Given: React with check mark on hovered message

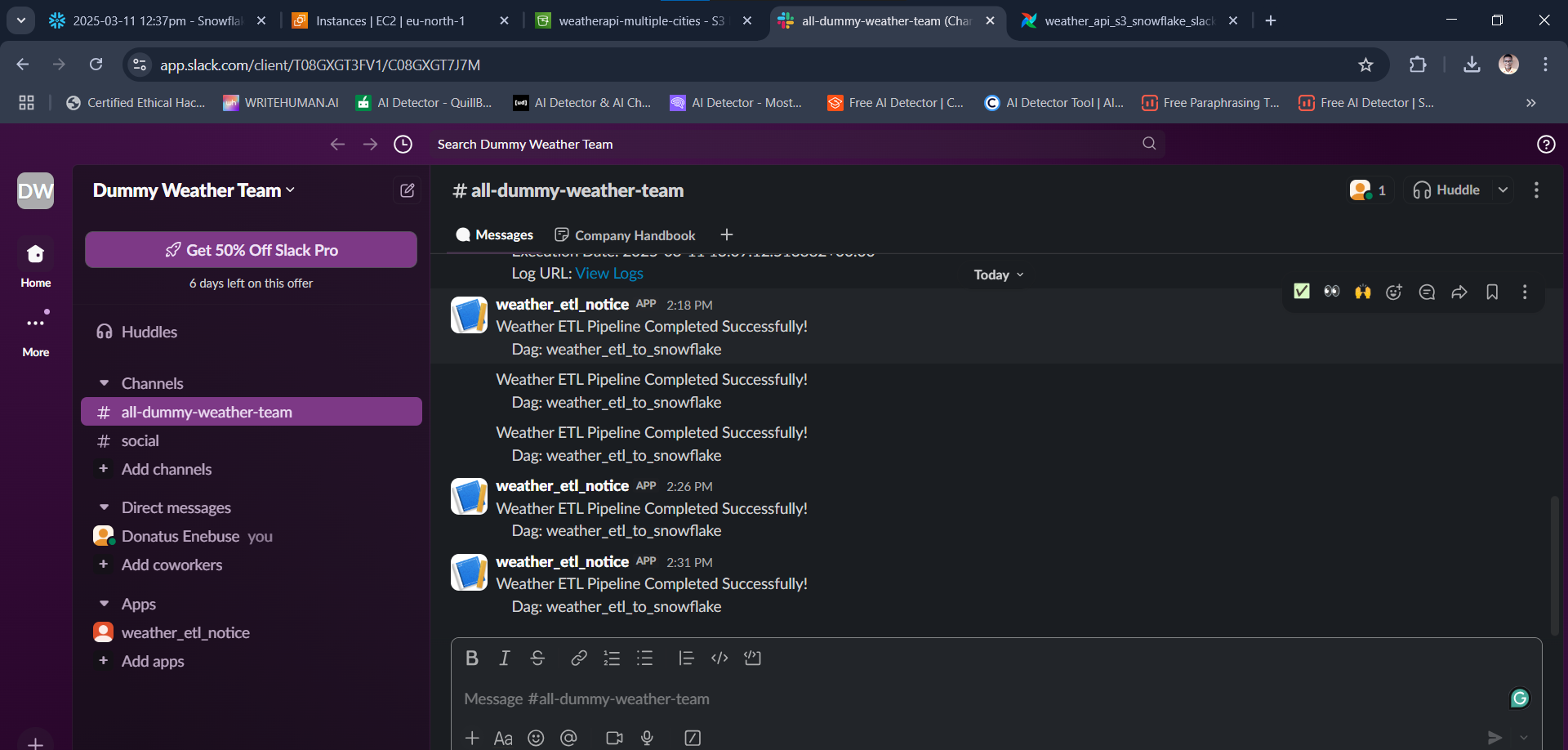Looking at the screenshot, I should (1302, 292).
